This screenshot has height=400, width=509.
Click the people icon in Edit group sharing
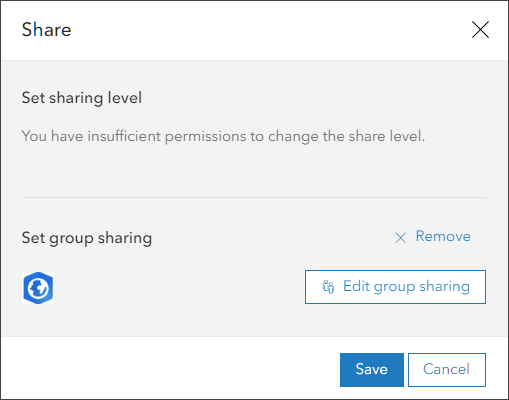328,287
